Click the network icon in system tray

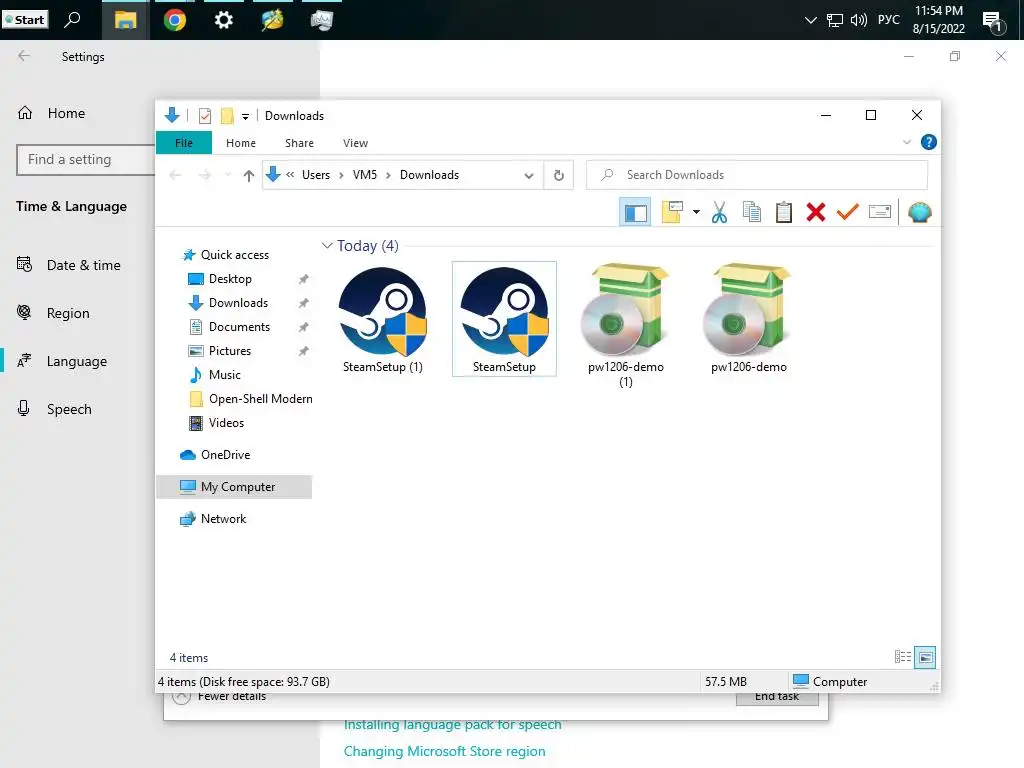click(835, 20)
